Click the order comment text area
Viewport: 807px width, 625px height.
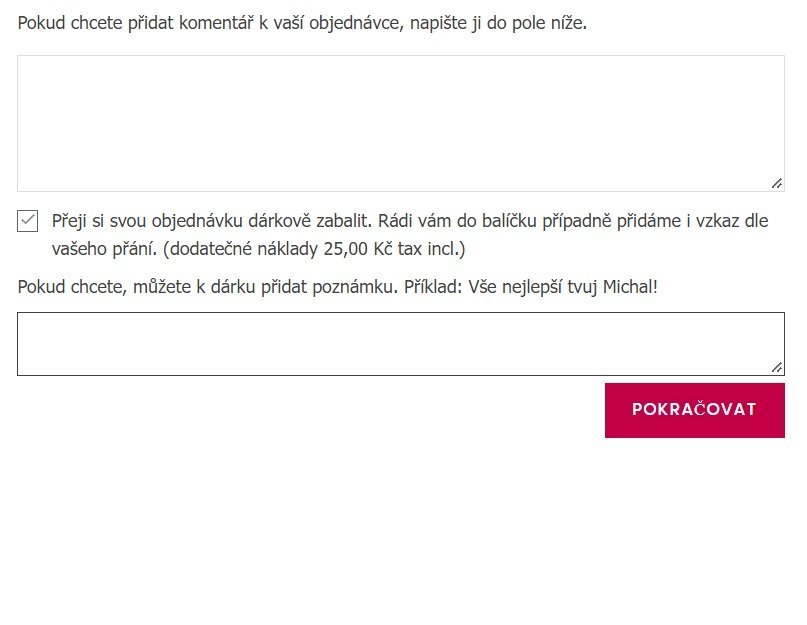click(x=400, y=123)
